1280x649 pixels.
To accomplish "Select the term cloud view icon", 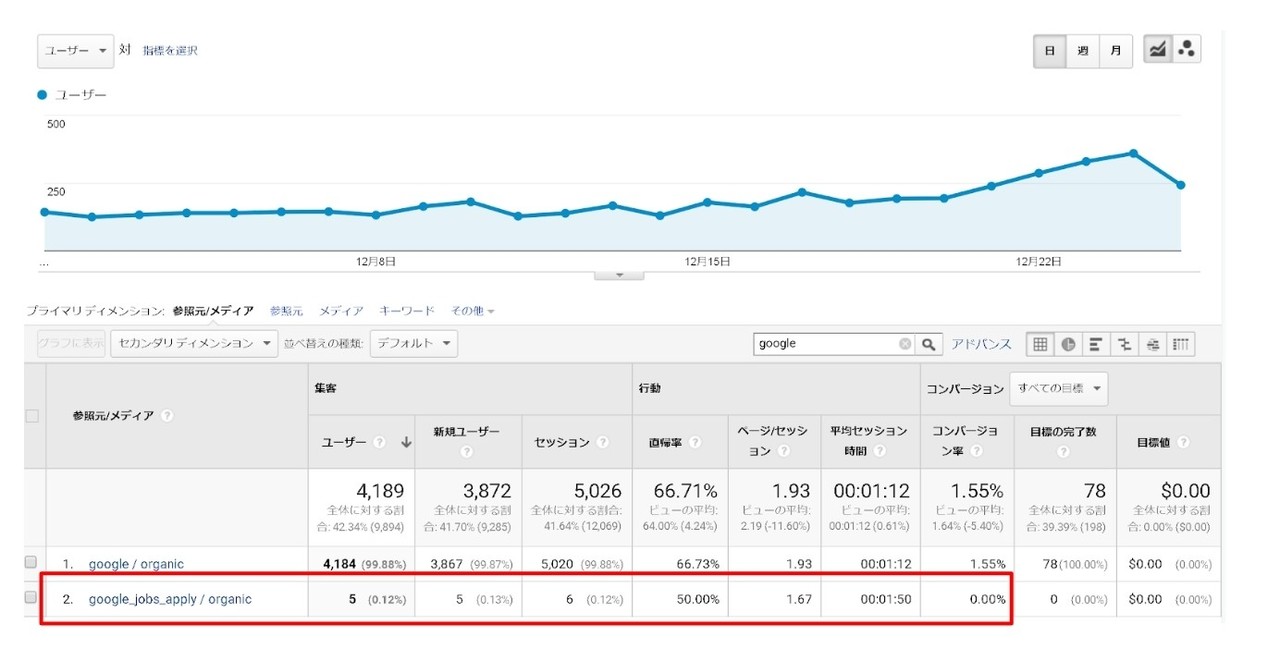I will tap(1152, 344).
